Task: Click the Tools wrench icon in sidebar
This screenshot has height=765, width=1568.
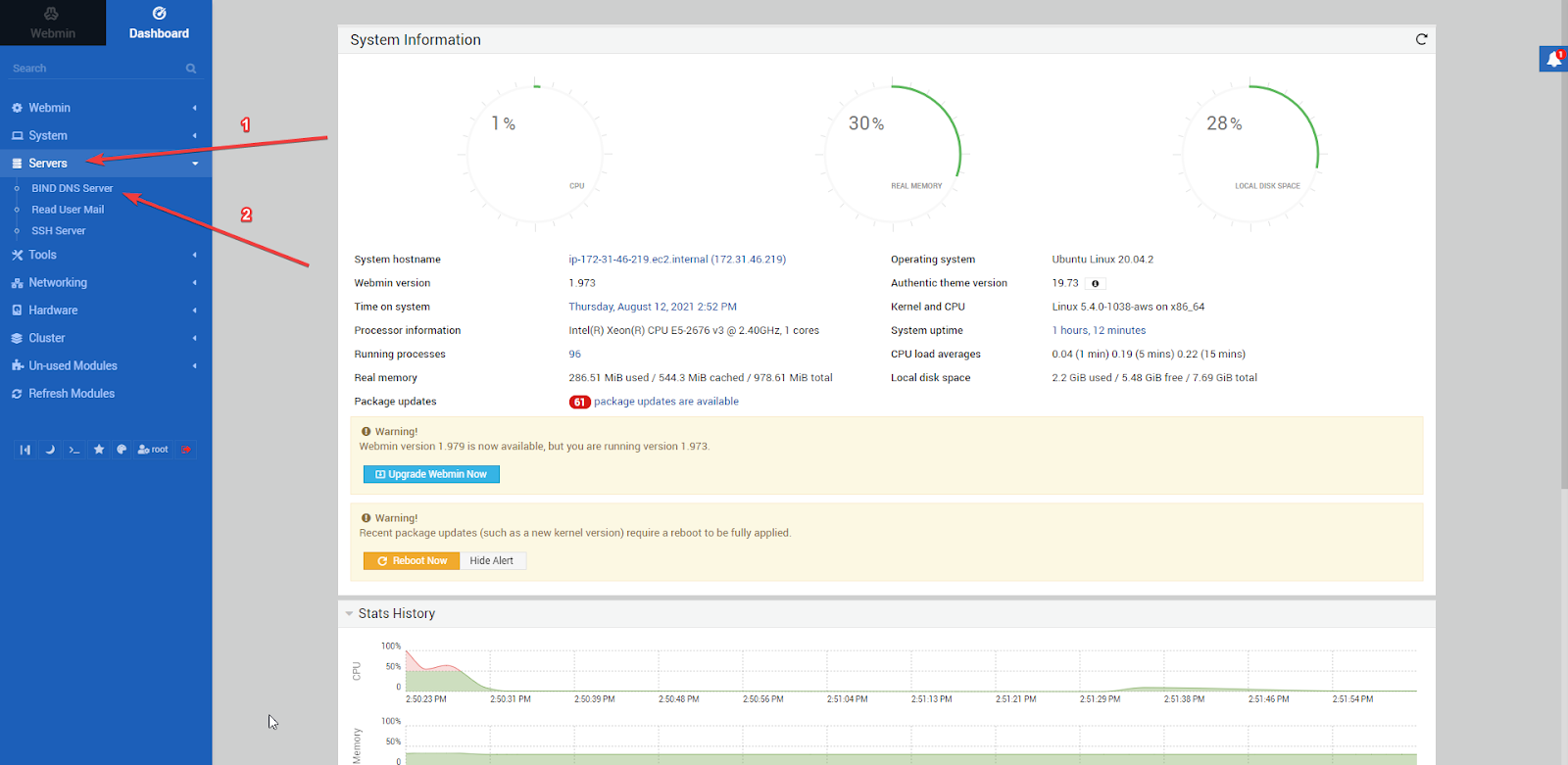Action: point(17,255)
